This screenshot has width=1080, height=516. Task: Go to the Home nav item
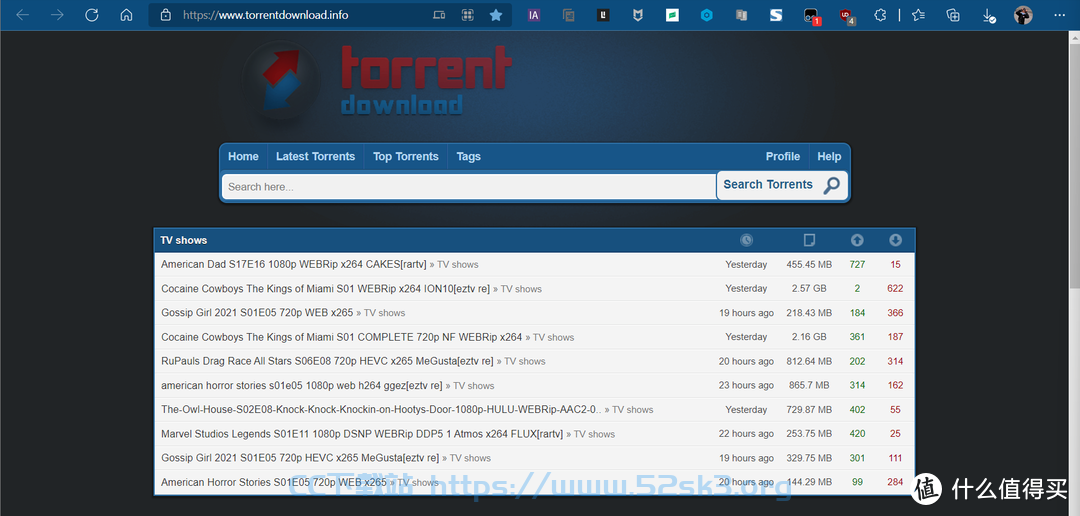pyautogui.click(x=243, y=156)
